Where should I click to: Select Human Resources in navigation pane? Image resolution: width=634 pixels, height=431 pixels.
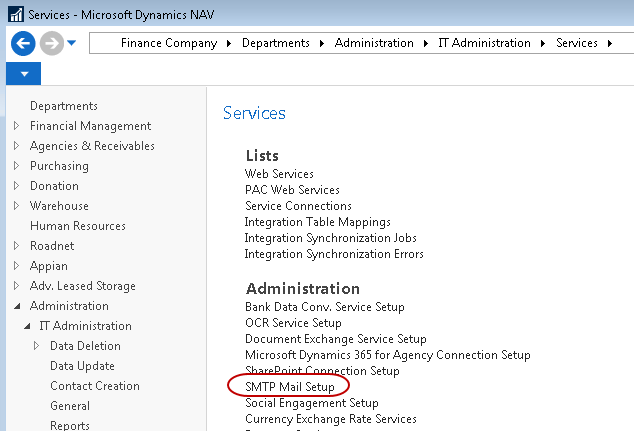pyautogui.click(x=77, y=226)
